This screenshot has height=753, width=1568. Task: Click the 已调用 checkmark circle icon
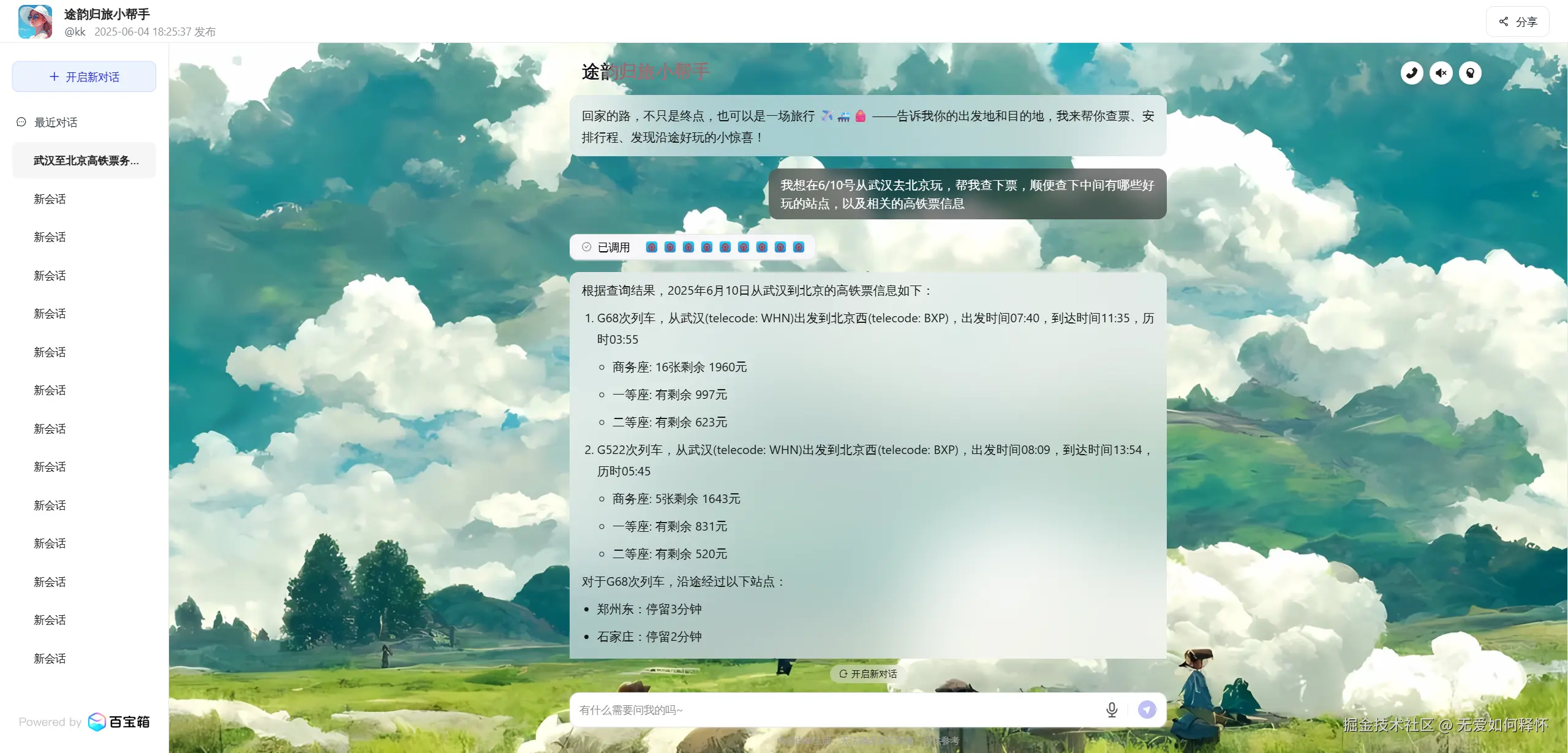point(587,247)
